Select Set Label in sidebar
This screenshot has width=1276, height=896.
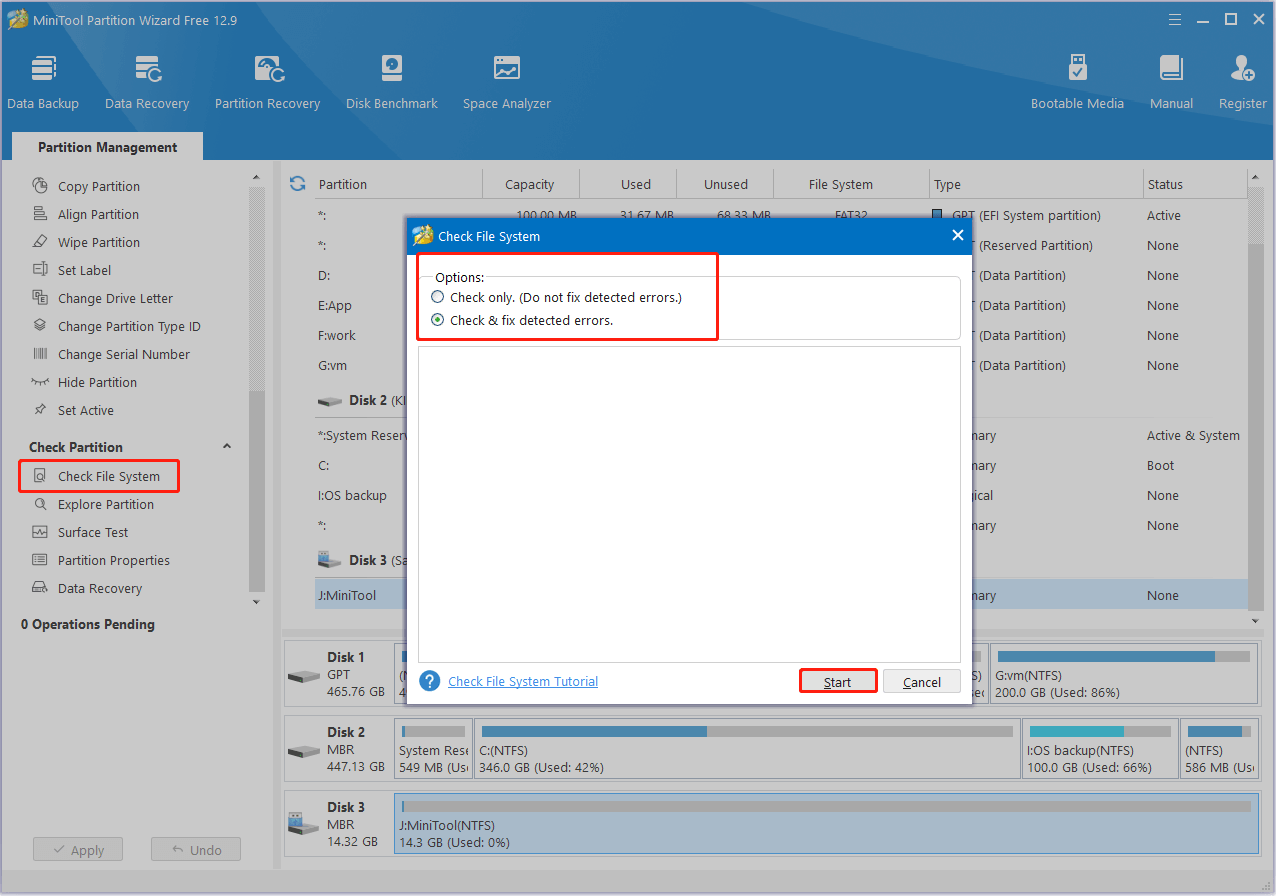tap(84, 270)
